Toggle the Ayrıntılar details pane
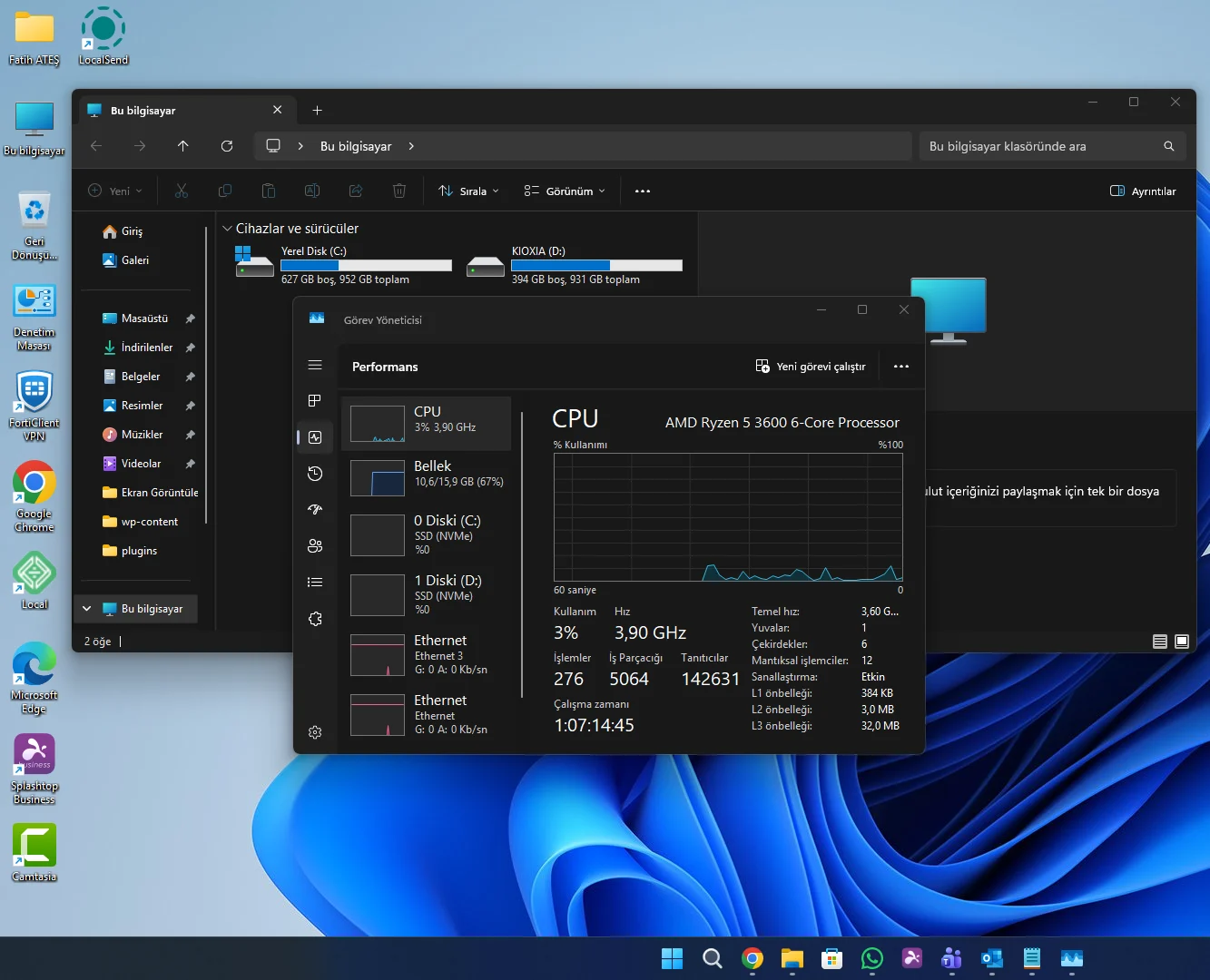The width and height of the screenshot is (1210, 980). click(1143, 191)
